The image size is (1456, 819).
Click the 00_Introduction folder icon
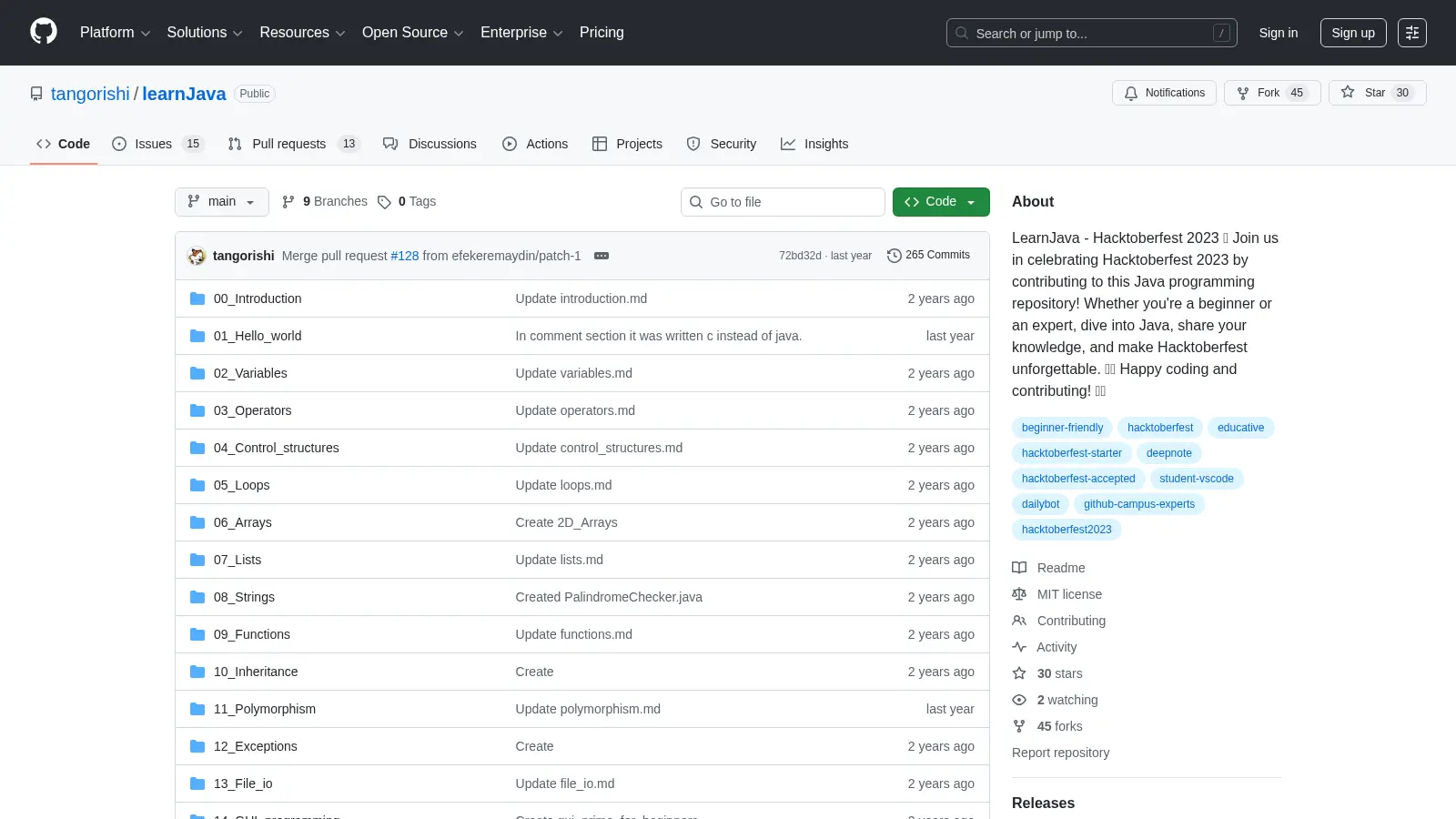pyautogui.click(x=197, y=298)
